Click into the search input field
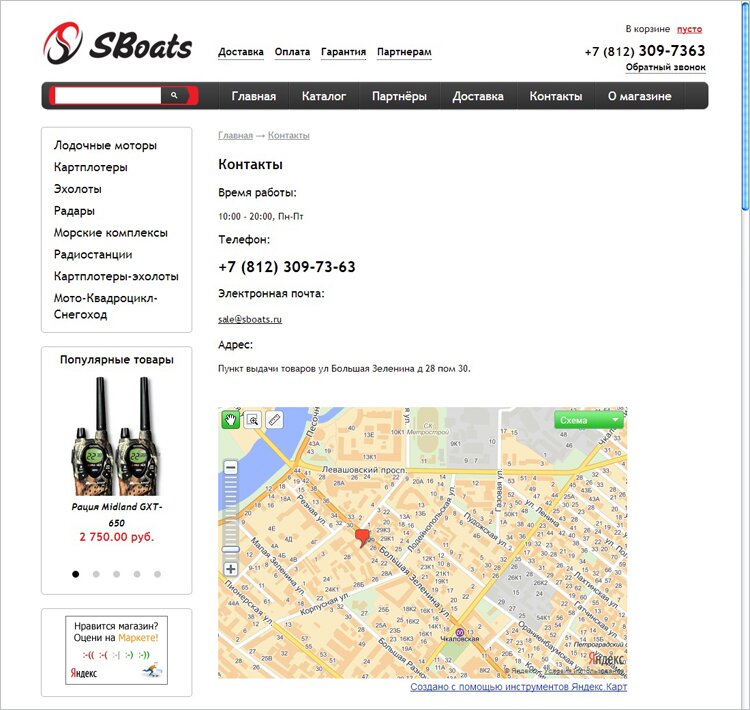Viewport: 750px width, 710px height. 108,95
